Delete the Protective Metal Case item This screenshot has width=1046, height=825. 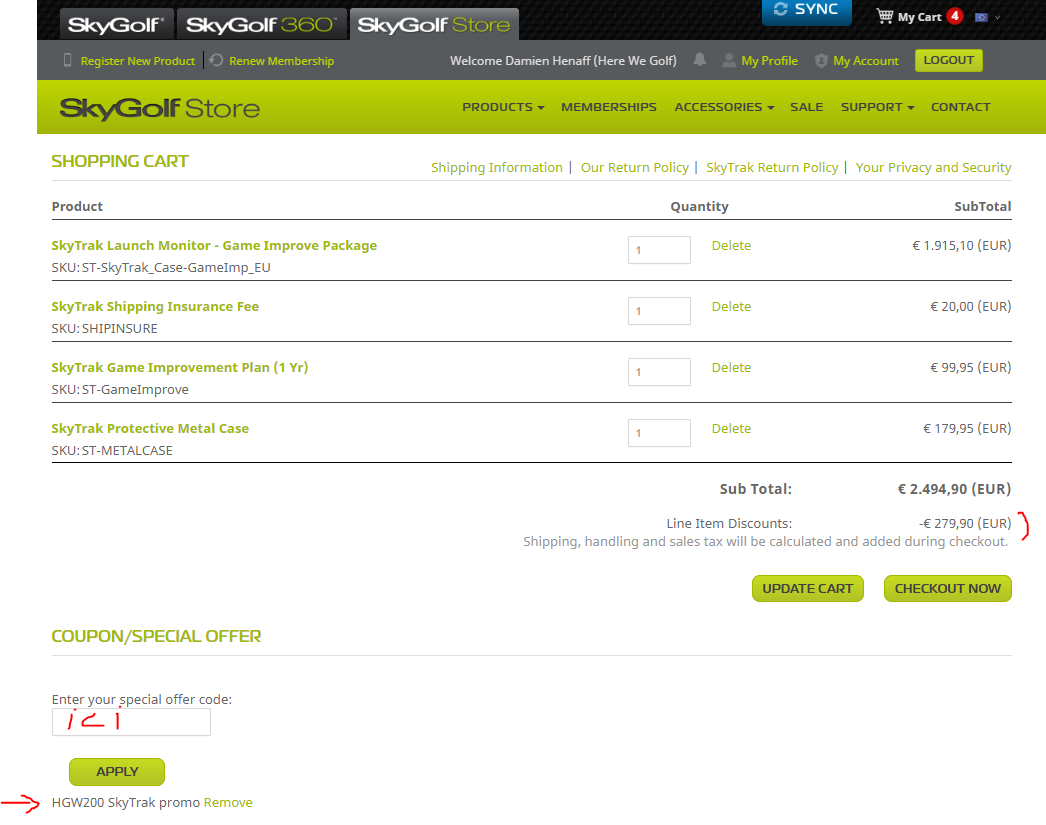coord(731,429)
